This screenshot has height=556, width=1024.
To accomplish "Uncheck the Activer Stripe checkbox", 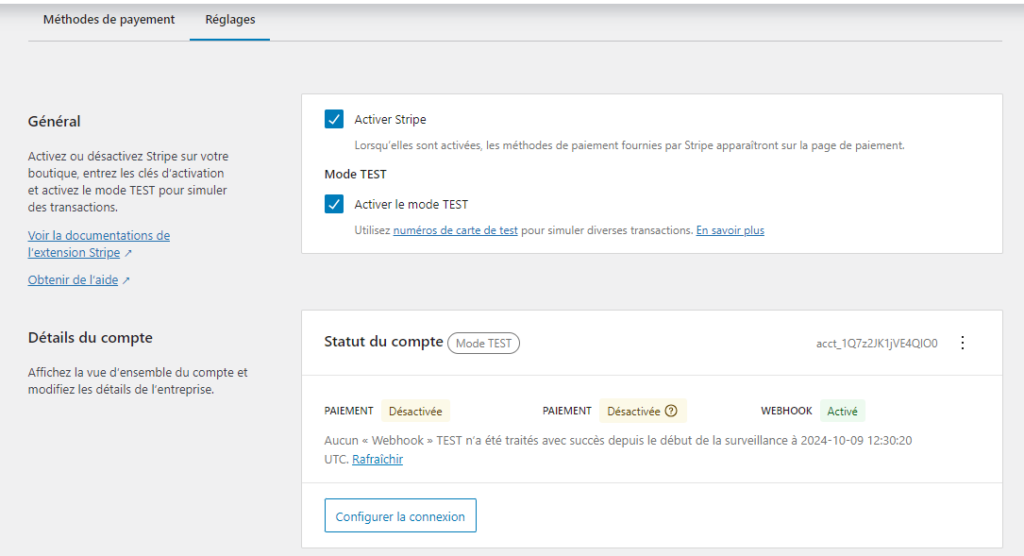I will click(334, 120).
